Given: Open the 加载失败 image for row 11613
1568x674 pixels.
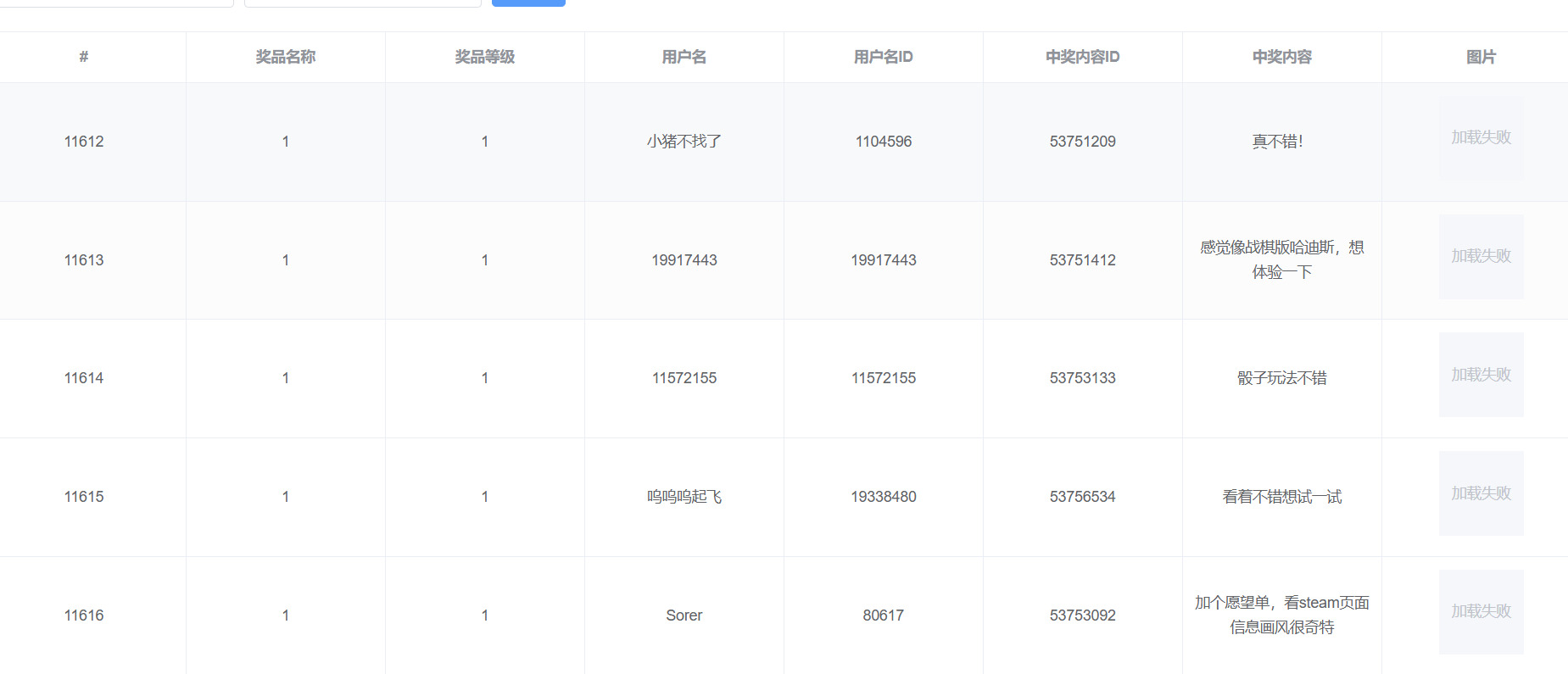Looking at the screenshot, I should point(1481,256).
